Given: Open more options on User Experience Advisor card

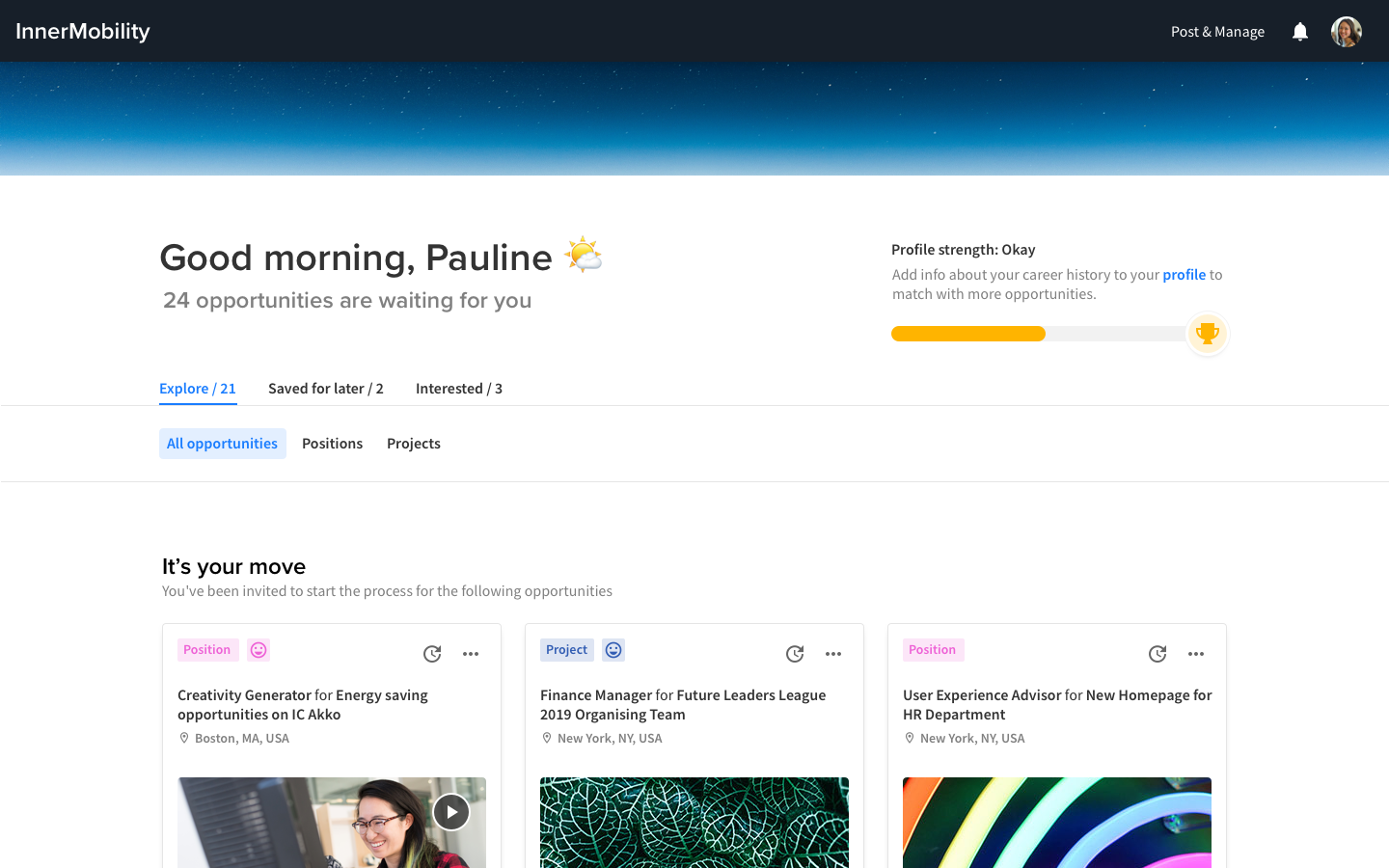Looking at the screenshot, I should click(x=1196, y=654).
